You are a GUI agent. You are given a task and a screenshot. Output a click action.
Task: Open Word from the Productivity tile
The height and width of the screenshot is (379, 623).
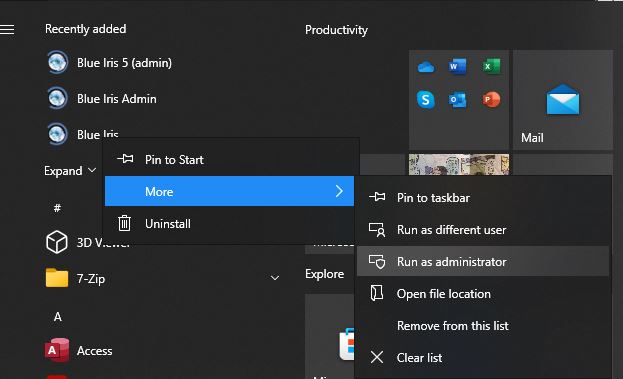pyautogui.click(x=457, y=66)
